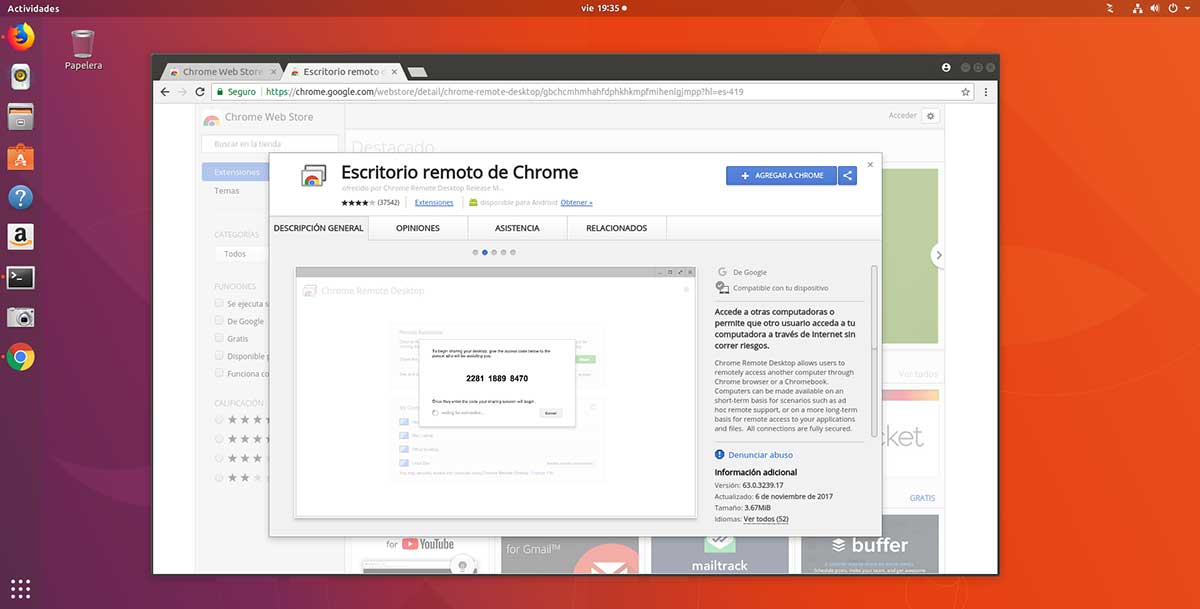Viewport: 1200px width, 609px height.
Task: Check the "De Google" filter checkbox
Action: [x=219, y=320]
